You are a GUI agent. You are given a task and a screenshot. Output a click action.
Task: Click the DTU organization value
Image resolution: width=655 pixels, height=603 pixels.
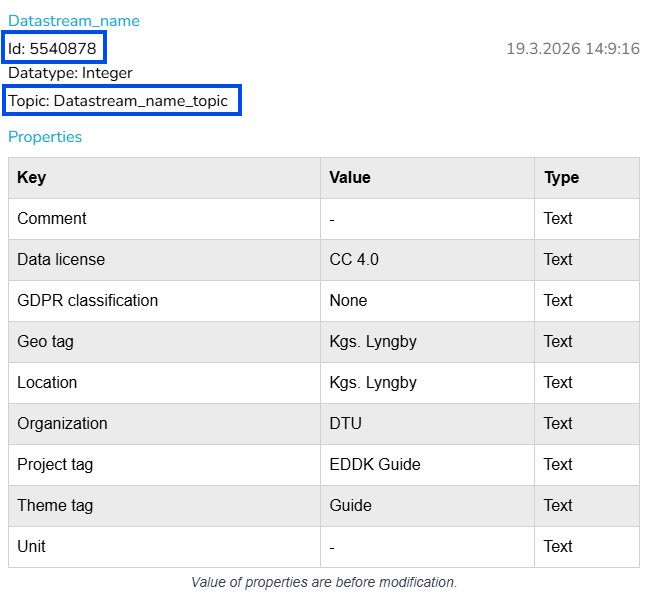click(345, 423)
